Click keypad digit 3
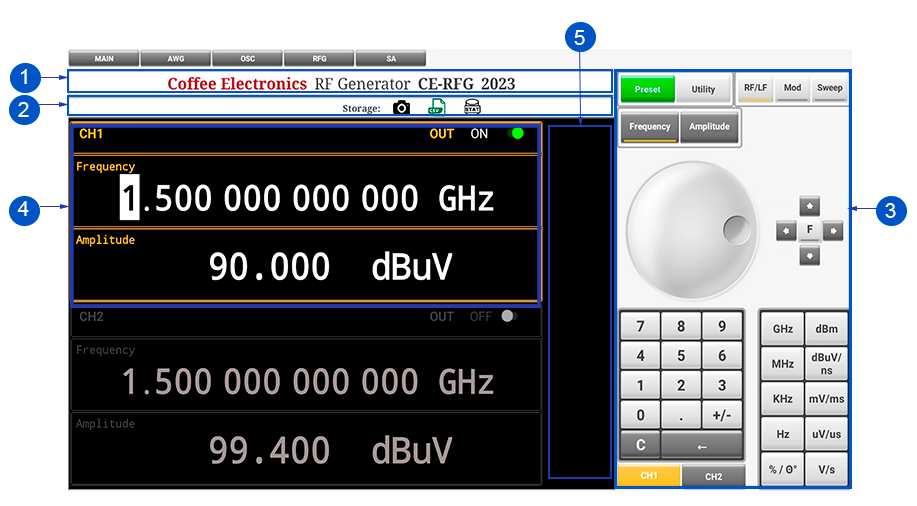Viewport: 917px width, 506px height. [x=722, y=385]
